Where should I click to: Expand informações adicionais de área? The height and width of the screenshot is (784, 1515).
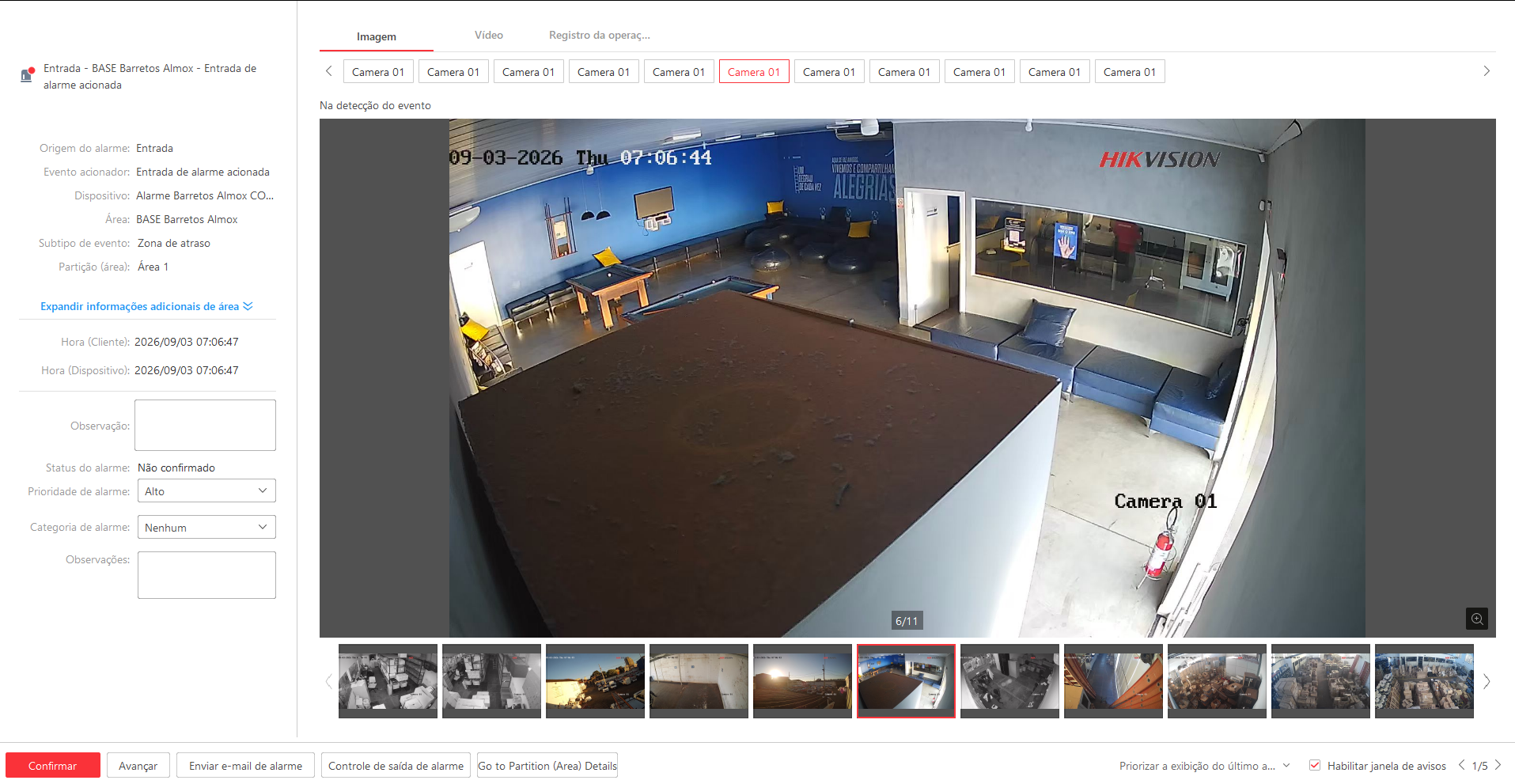[146, 306]
